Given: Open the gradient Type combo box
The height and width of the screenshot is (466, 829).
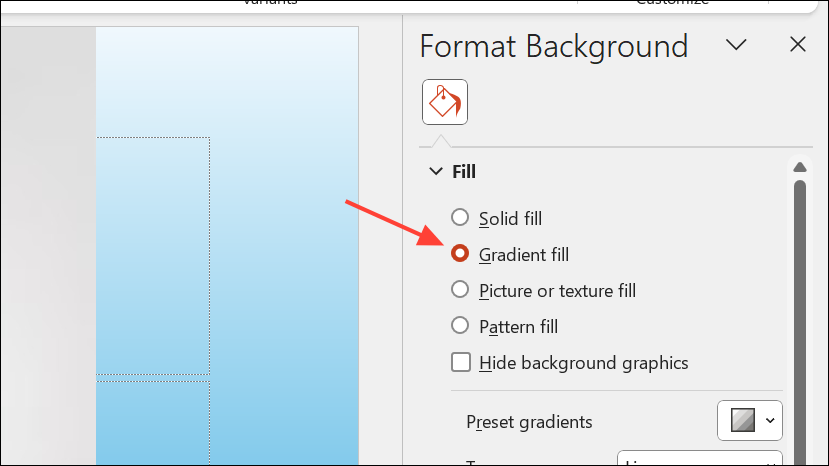Looking at the screenshot, I should click(x=699, y=458).
